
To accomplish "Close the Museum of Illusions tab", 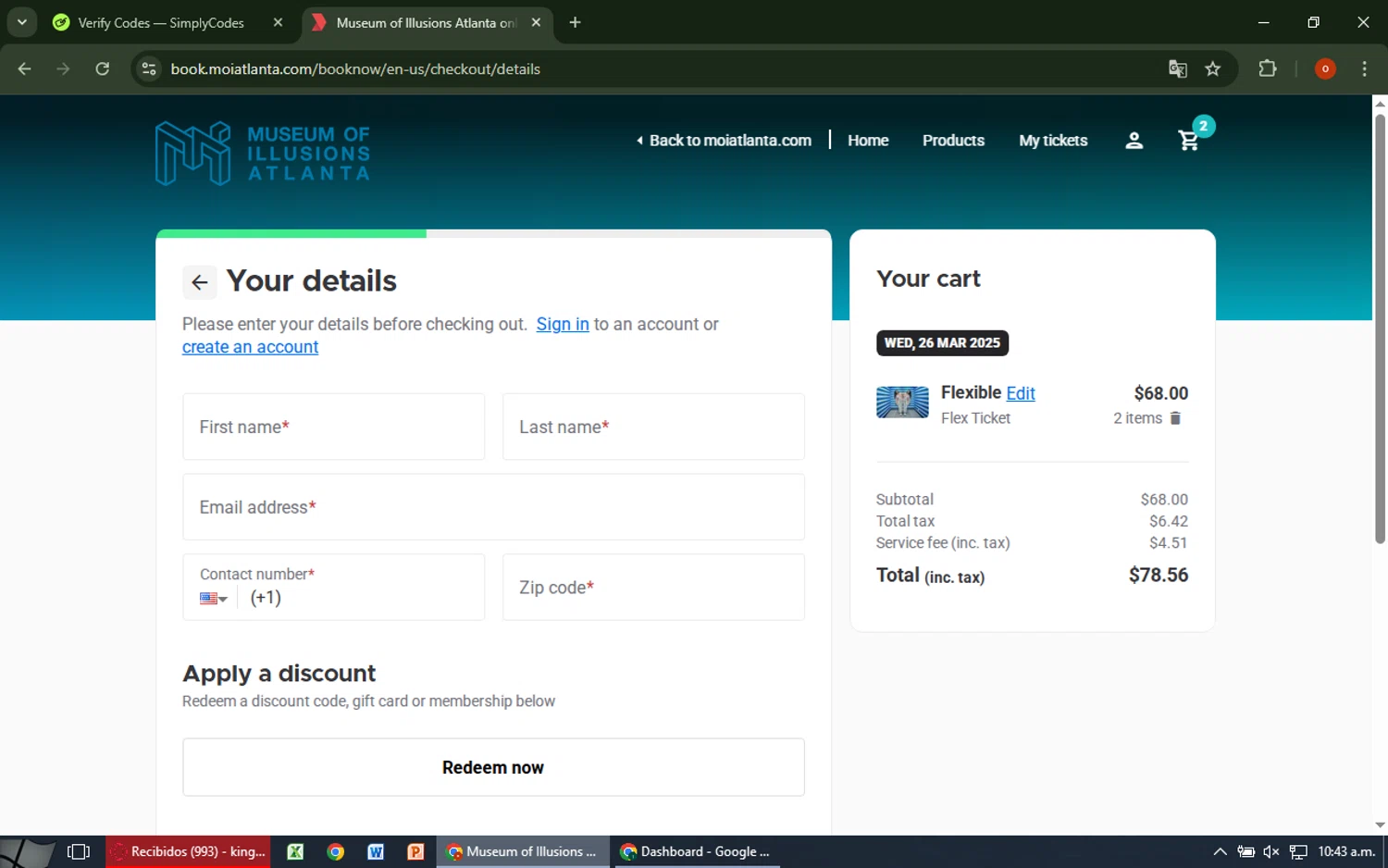I will (x=536, y=22).
